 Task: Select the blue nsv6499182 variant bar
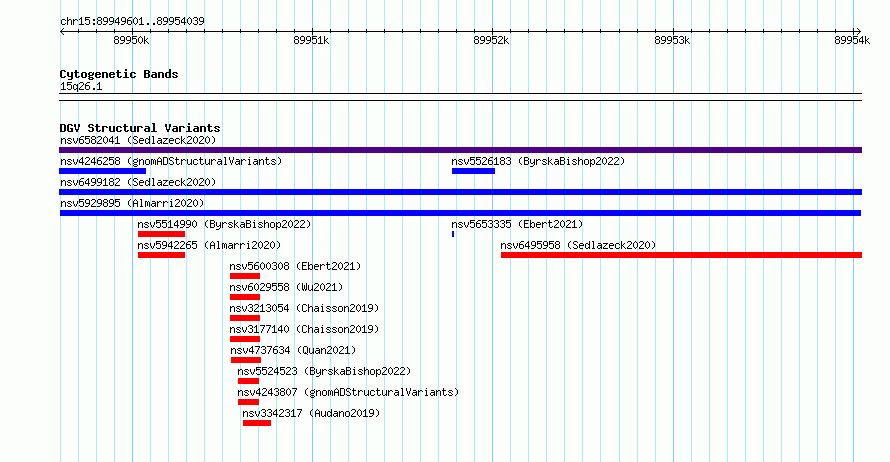(460, 192)
